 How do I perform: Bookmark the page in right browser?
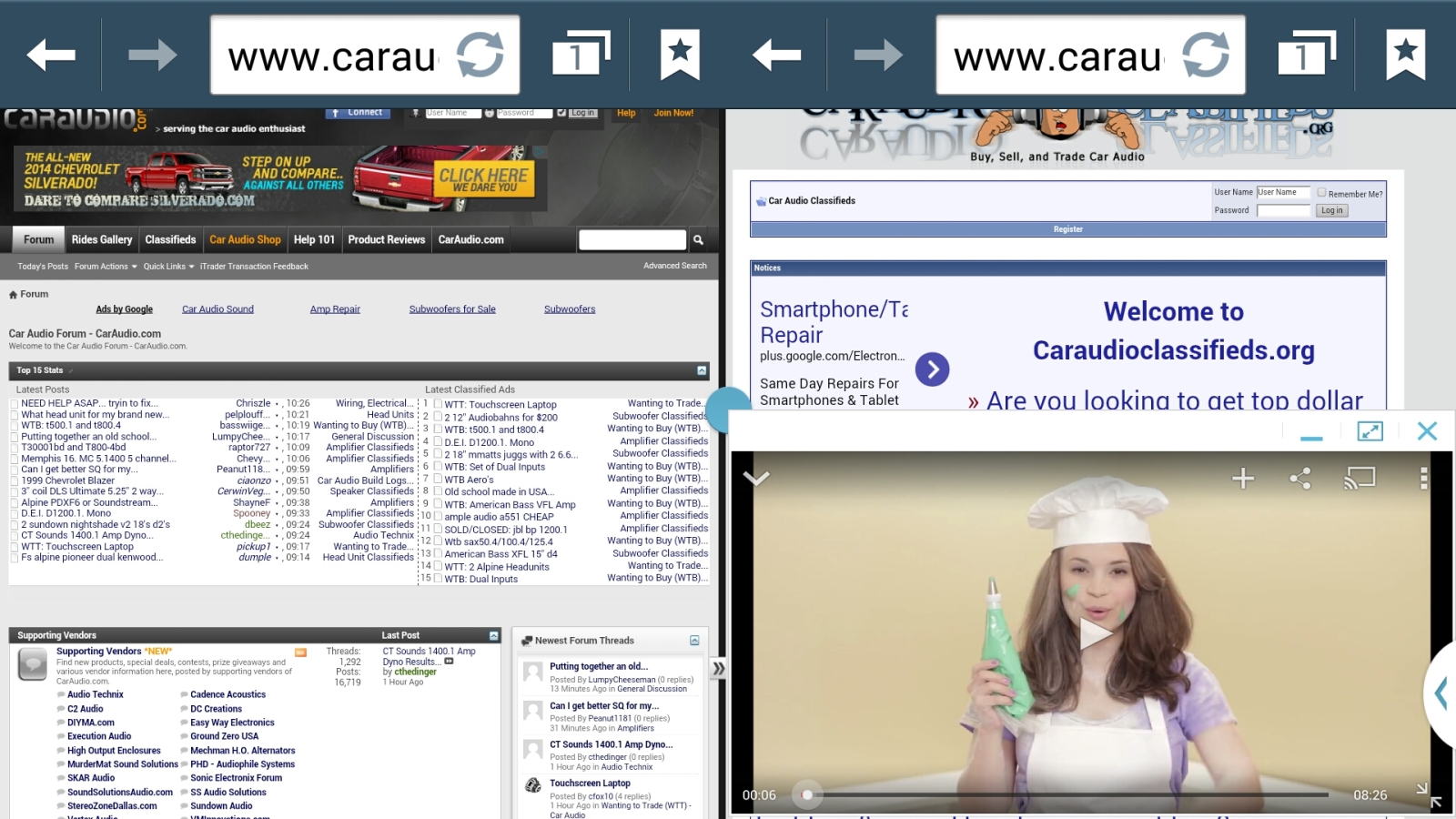coord(1405,55)
